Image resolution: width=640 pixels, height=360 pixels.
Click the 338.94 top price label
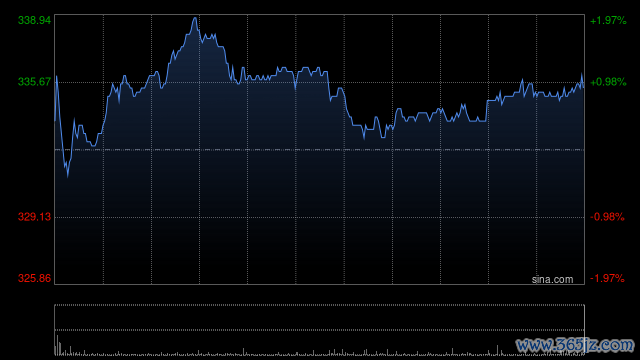(x=34, y=20)
